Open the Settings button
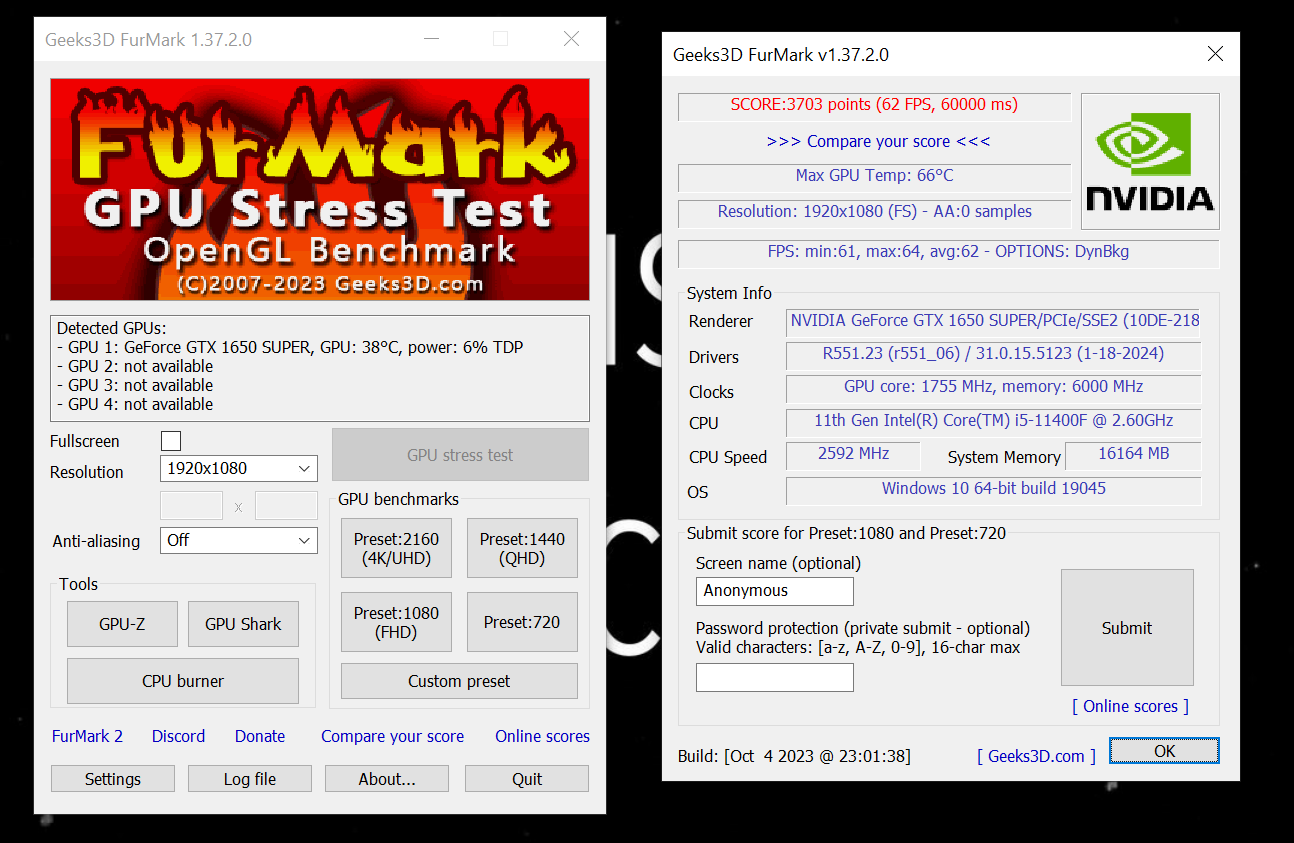1294x843 pixels. point(113,779)
